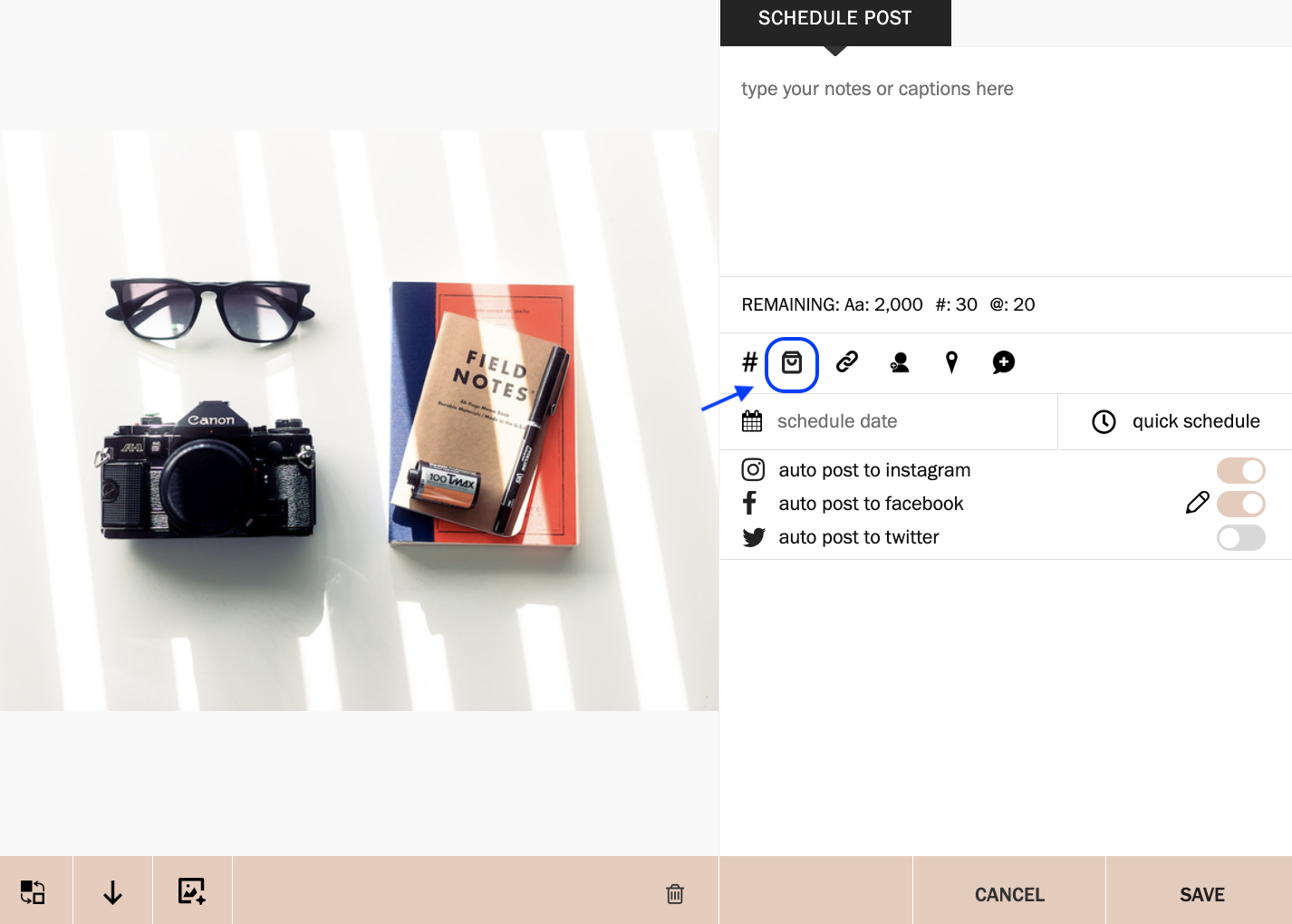Image resolution: width=1292 pixels, height=924 pixels.
Task: Click the link attachment icon
Action: tap(847, 361)
